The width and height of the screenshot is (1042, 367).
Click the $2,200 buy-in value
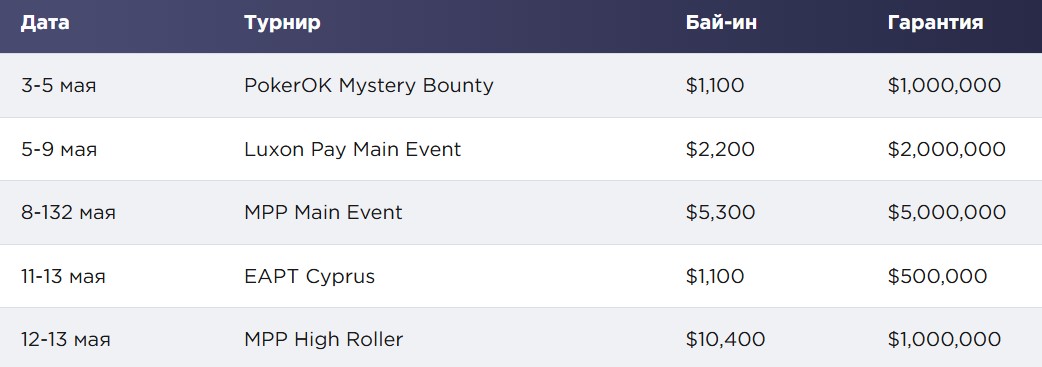click(720, 149)
